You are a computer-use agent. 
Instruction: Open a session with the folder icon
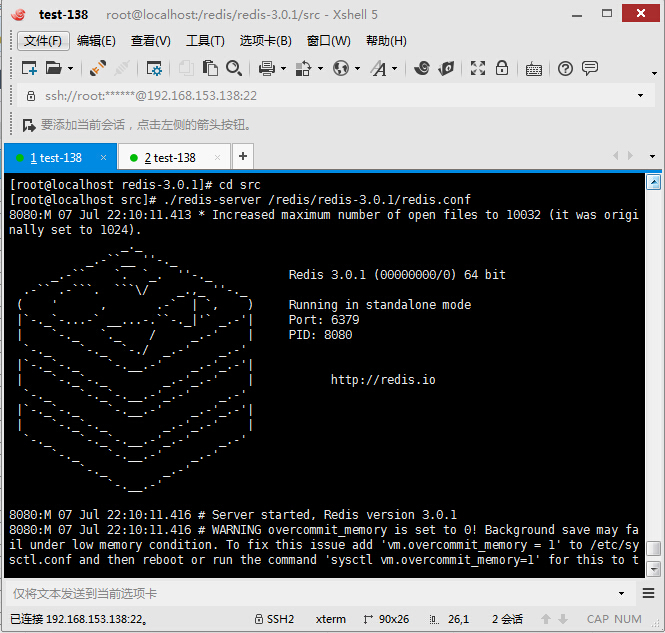54,68
